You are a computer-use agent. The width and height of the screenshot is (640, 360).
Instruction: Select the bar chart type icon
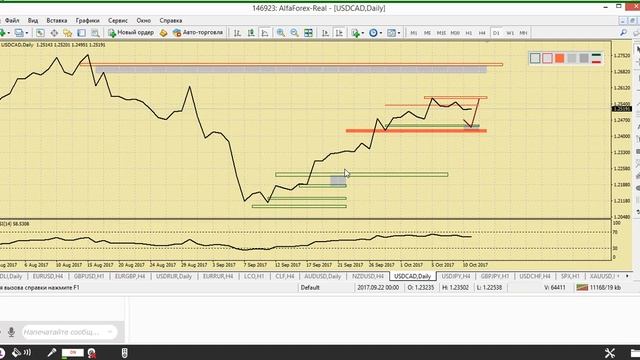237,33
